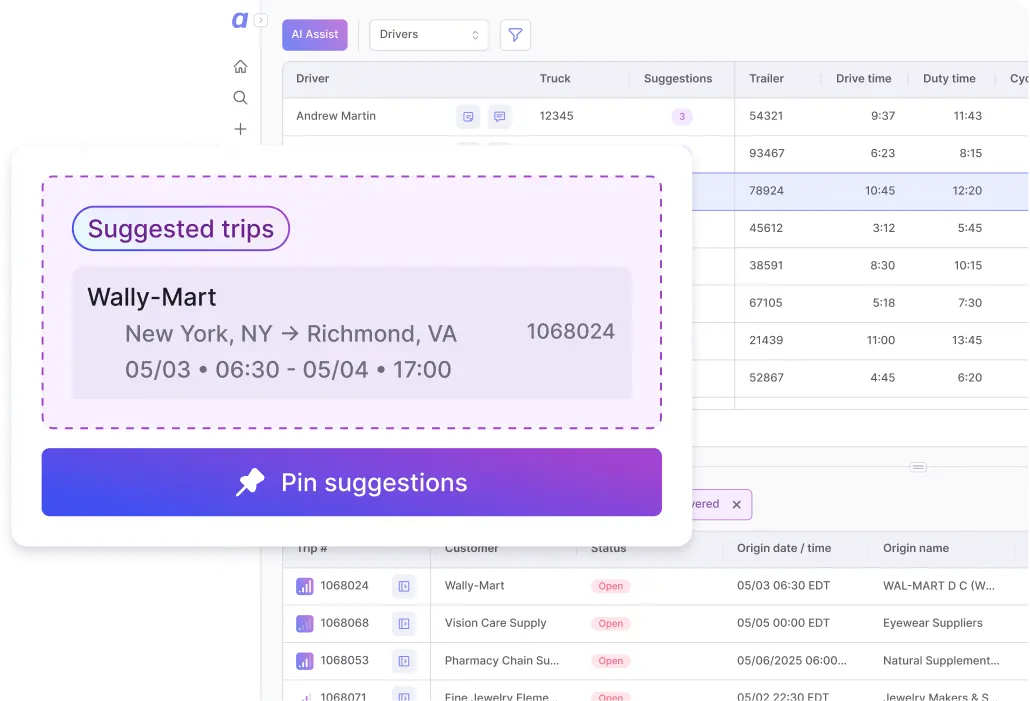The height and width of the screenshot is (701, 1030).
Task: Open chart icon for trip 1068068
Action: [x=304, y=623]
